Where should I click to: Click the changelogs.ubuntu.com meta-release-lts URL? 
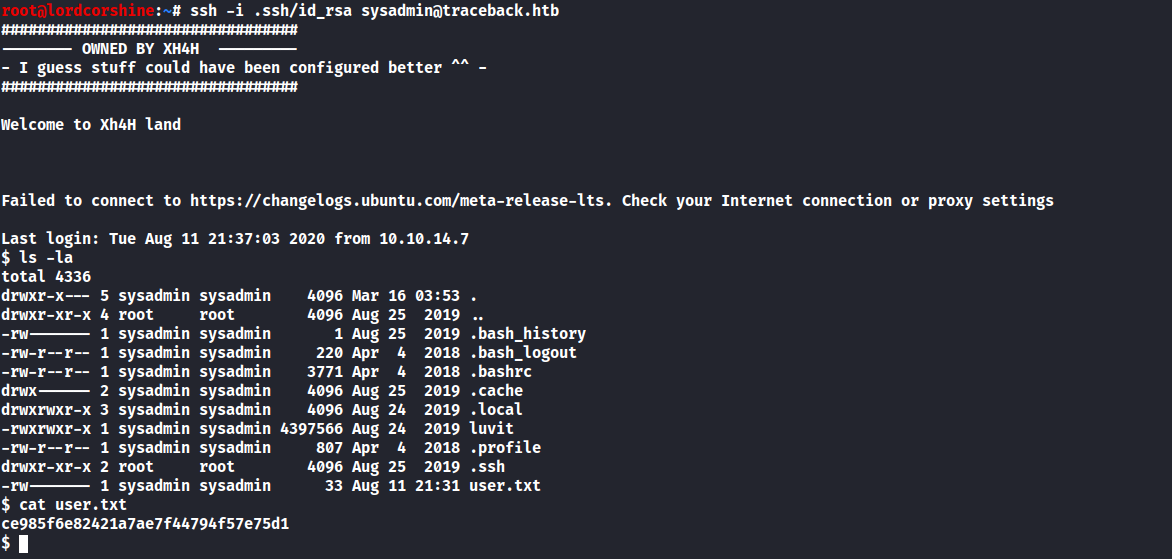(401, 201)
